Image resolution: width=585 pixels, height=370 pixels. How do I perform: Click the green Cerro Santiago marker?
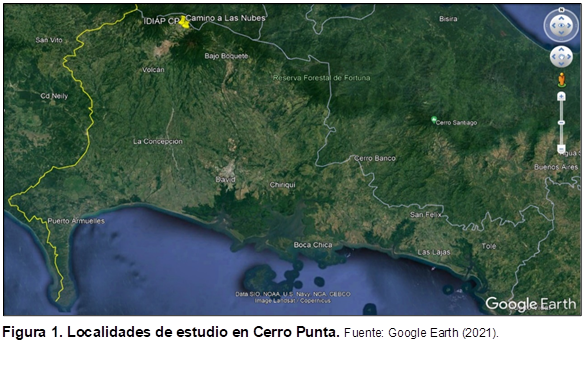point(434,119)
